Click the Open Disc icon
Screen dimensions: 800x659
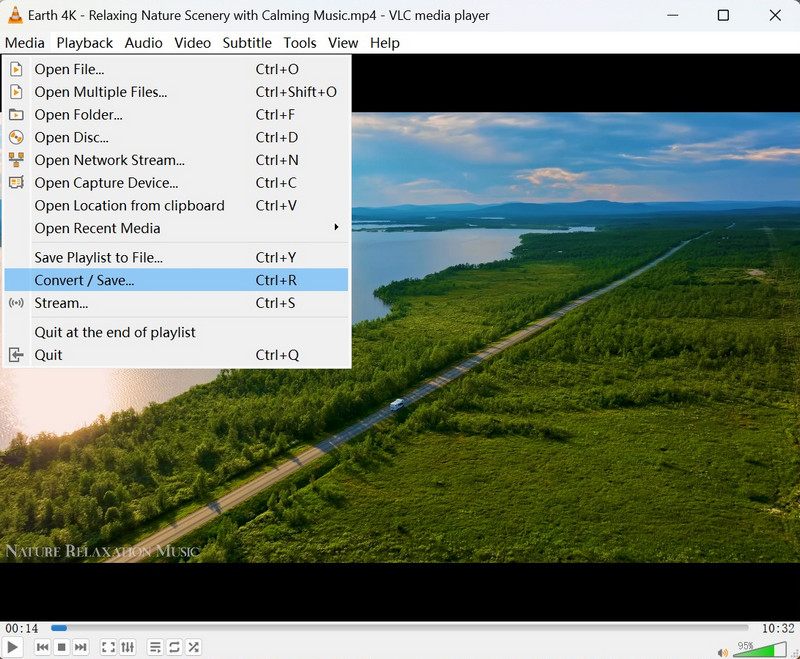pyautogui.click(x=16, y=137)
